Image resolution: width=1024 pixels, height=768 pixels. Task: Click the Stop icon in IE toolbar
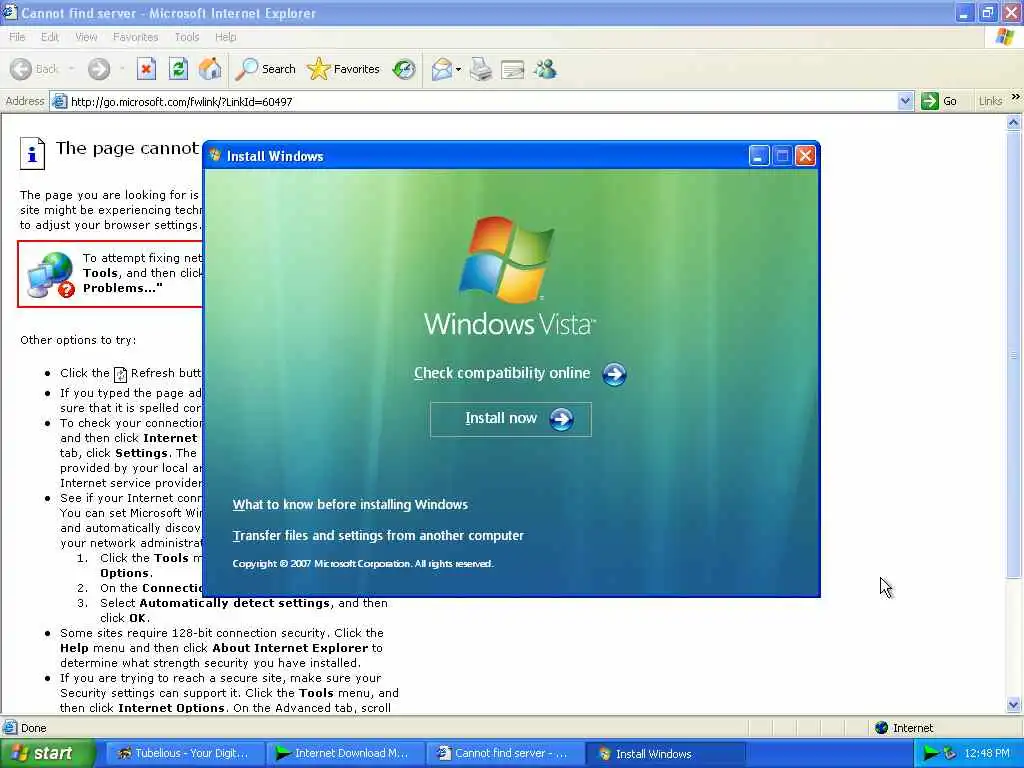click(x=146, y=69)
